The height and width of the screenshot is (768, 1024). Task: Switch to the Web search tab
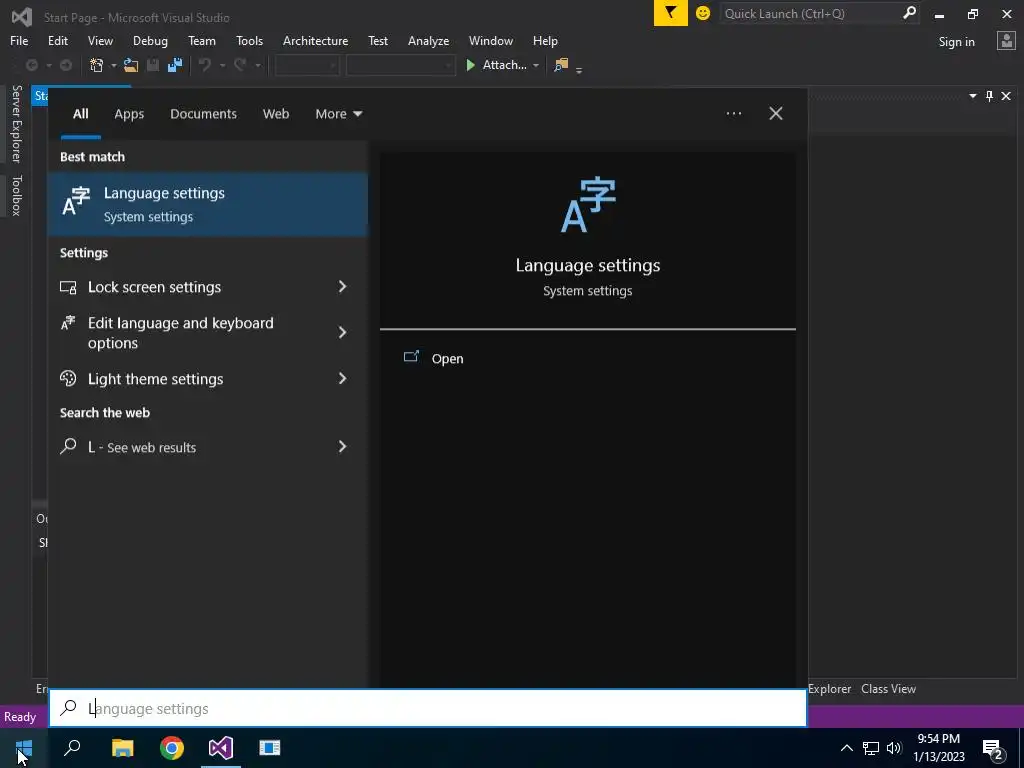[276, 114]
